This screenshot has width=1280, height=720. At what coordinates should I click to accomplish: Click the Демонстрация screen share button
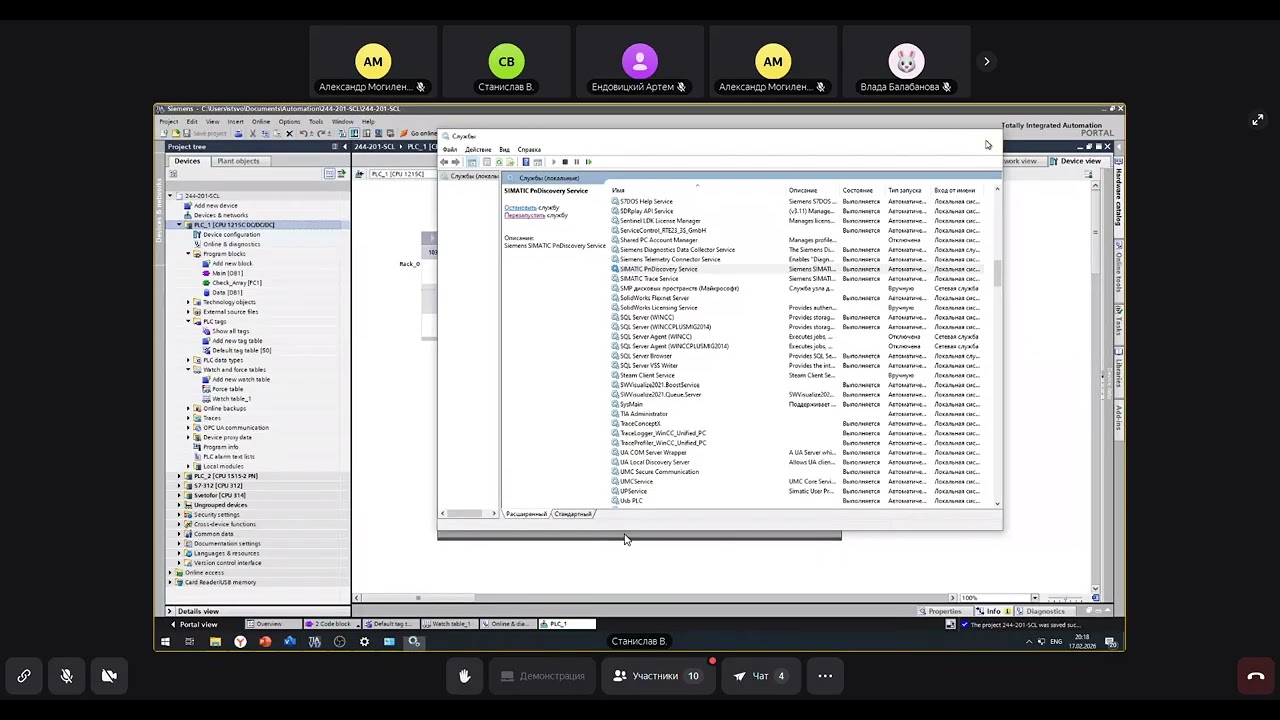[x=542, y=676]
